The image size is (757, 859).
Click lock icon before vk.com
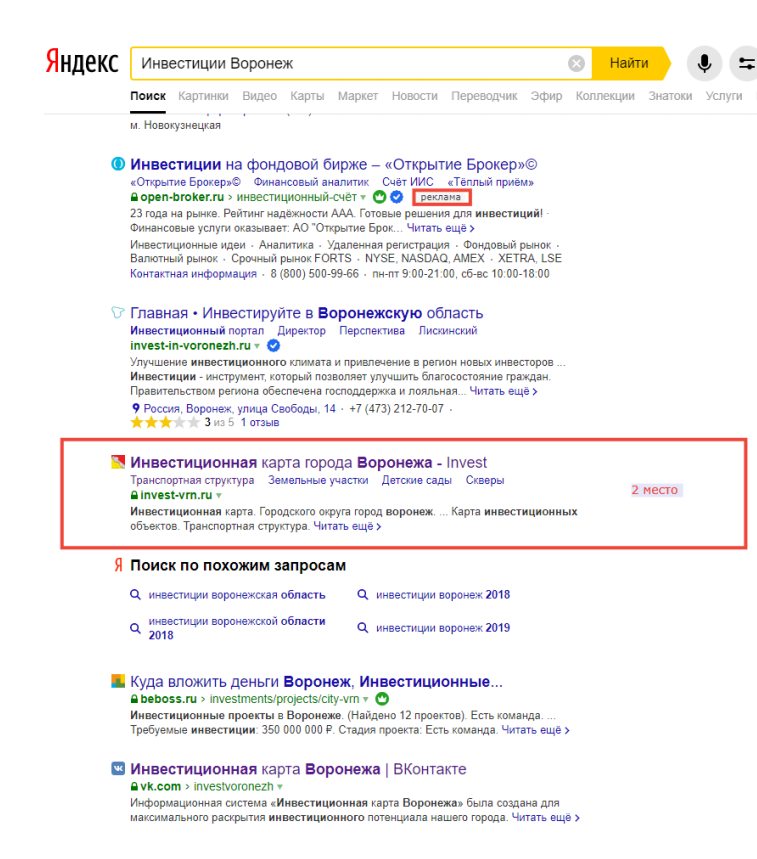pos(134,786)
